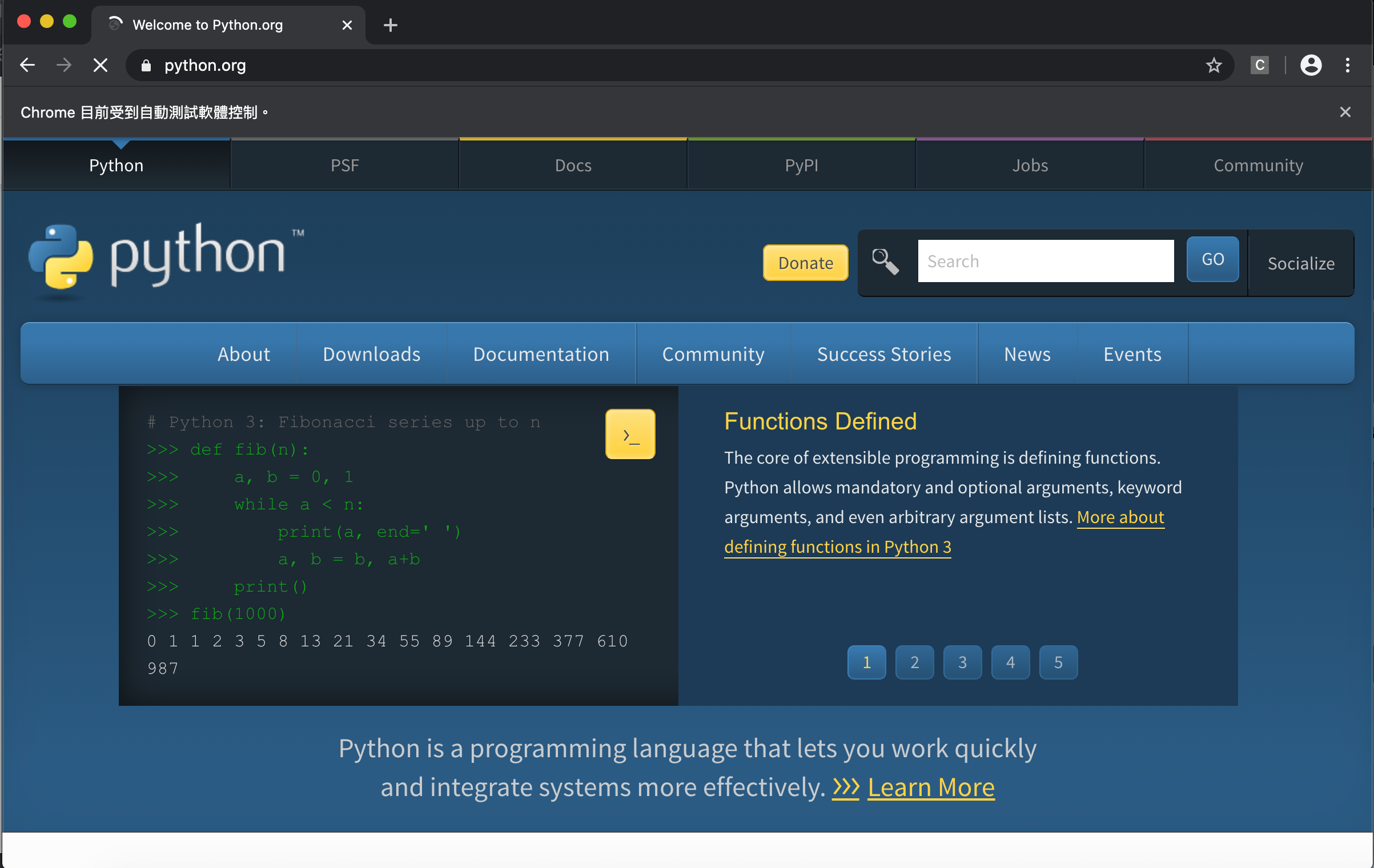Click the macOS red close window button

(x=24, y=22)
